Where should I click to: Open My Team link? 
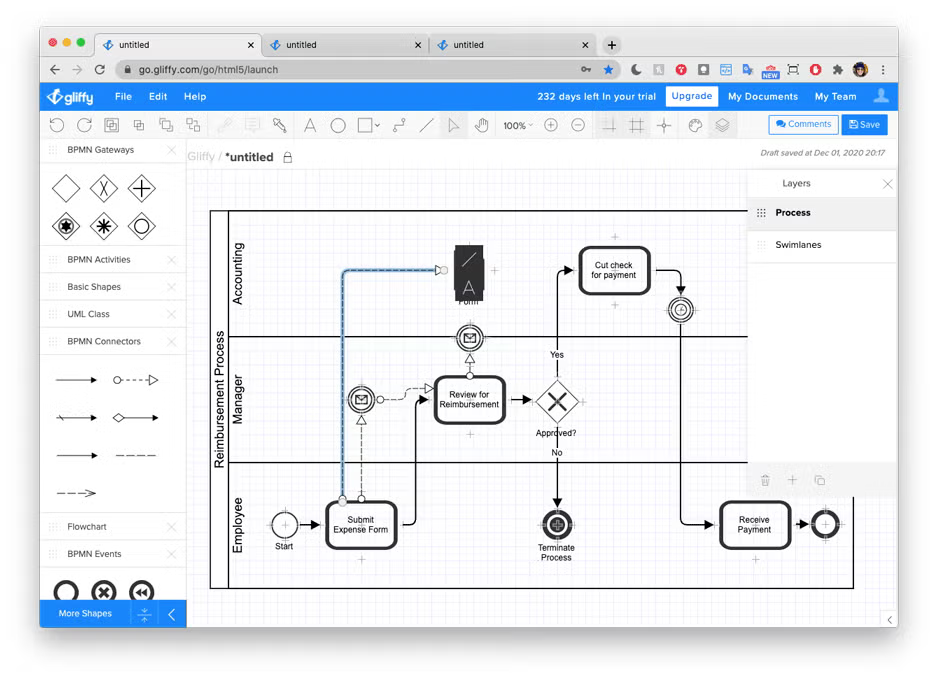pos(835,96)
